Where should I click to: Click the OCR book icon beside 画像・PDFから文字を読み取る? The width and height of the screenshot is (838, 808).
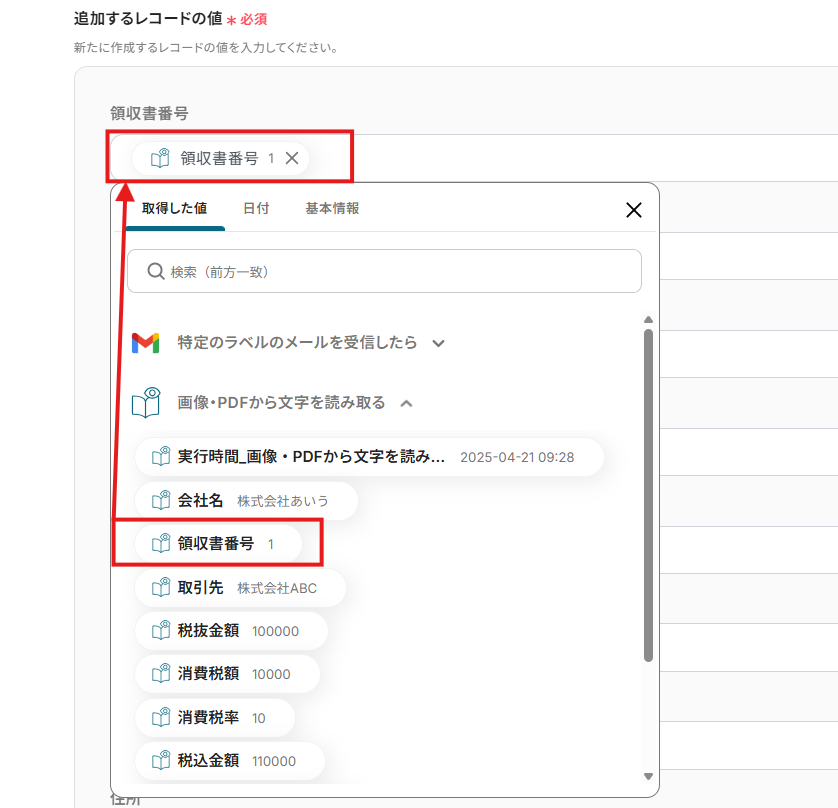[146, 402]
